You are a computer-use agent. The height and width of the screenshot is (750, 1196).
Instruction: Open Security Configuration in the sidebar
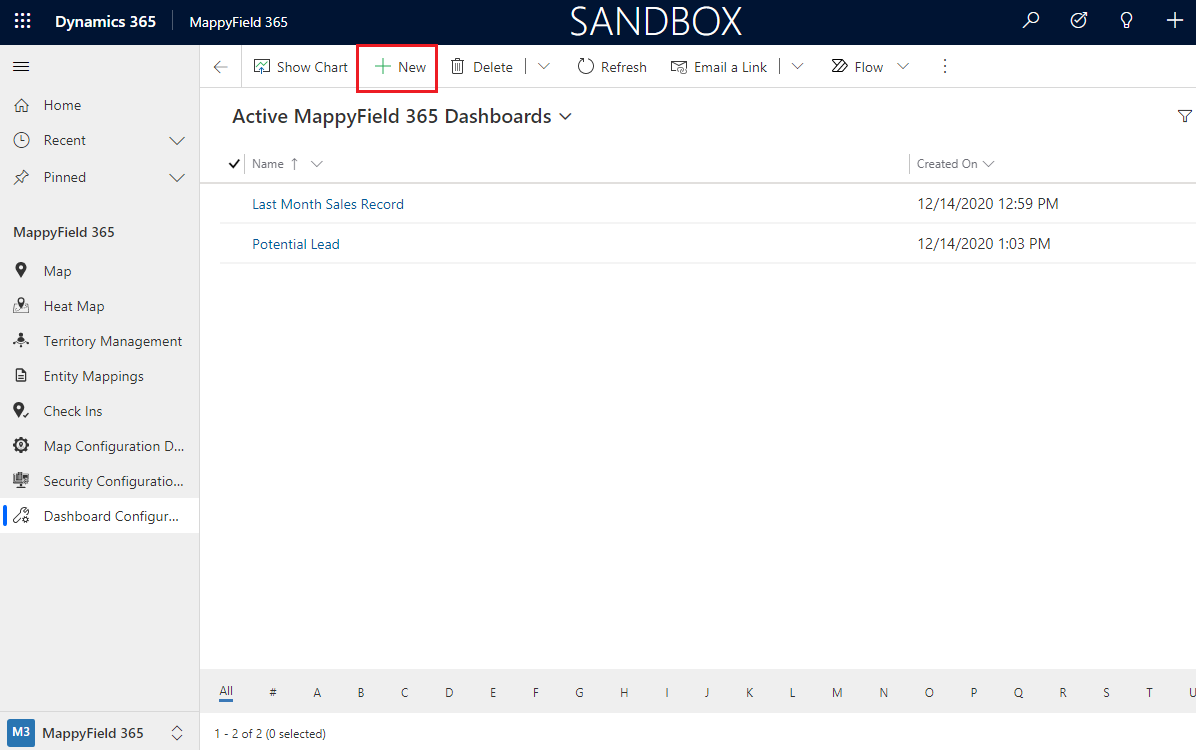[99, 481]
